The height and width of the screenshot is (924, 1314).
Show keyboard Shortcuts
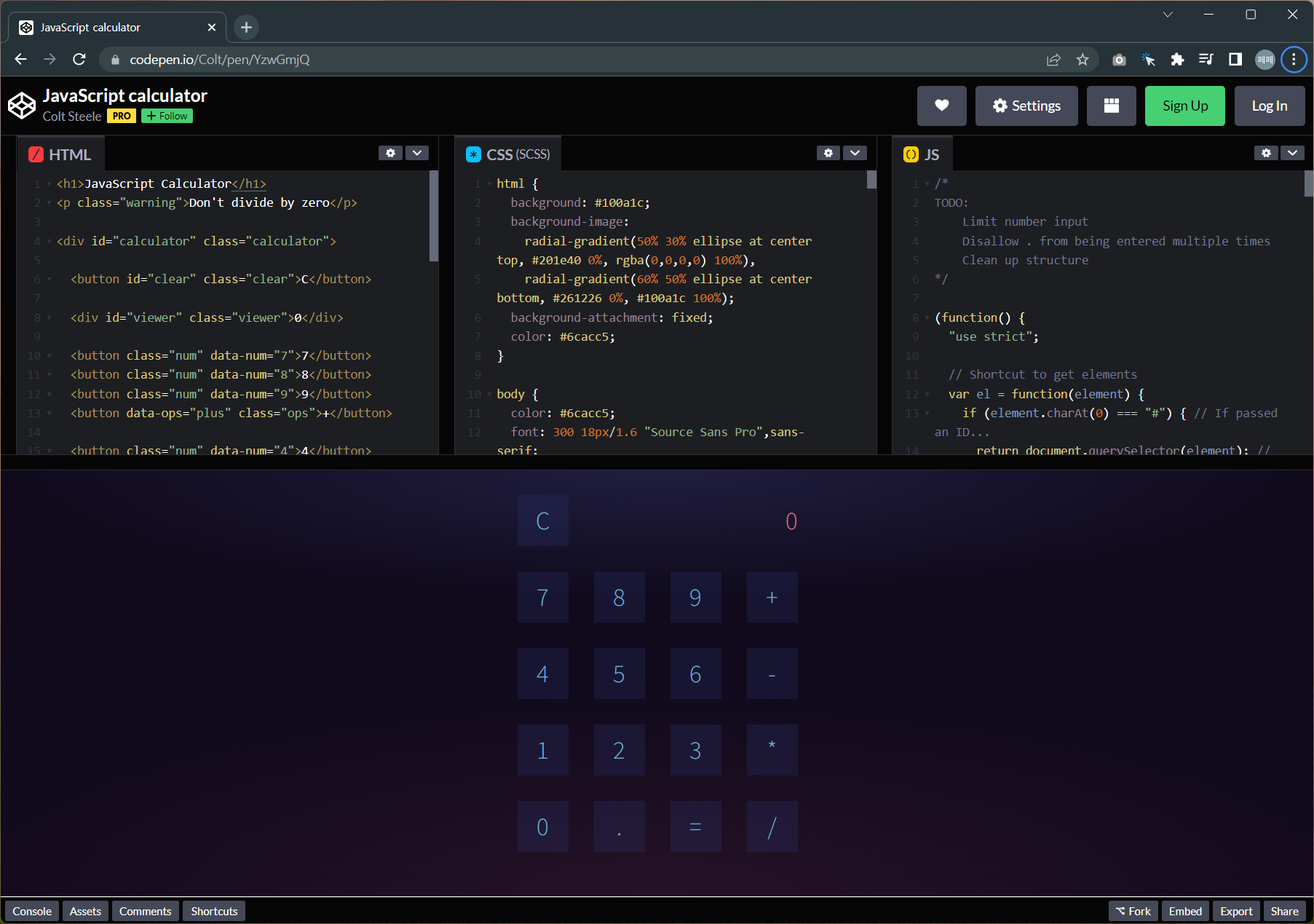point(214,911)
